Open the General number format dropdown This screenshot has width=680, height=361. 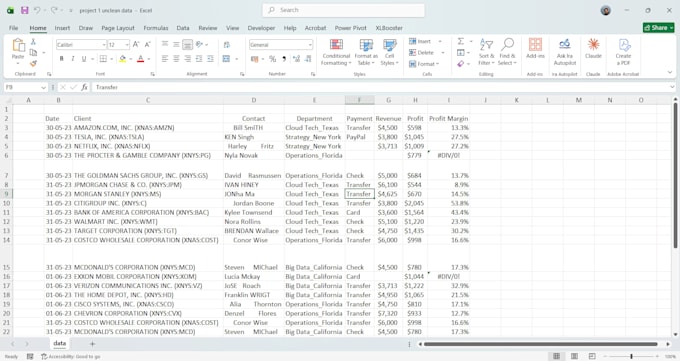[x=310, y=45]
